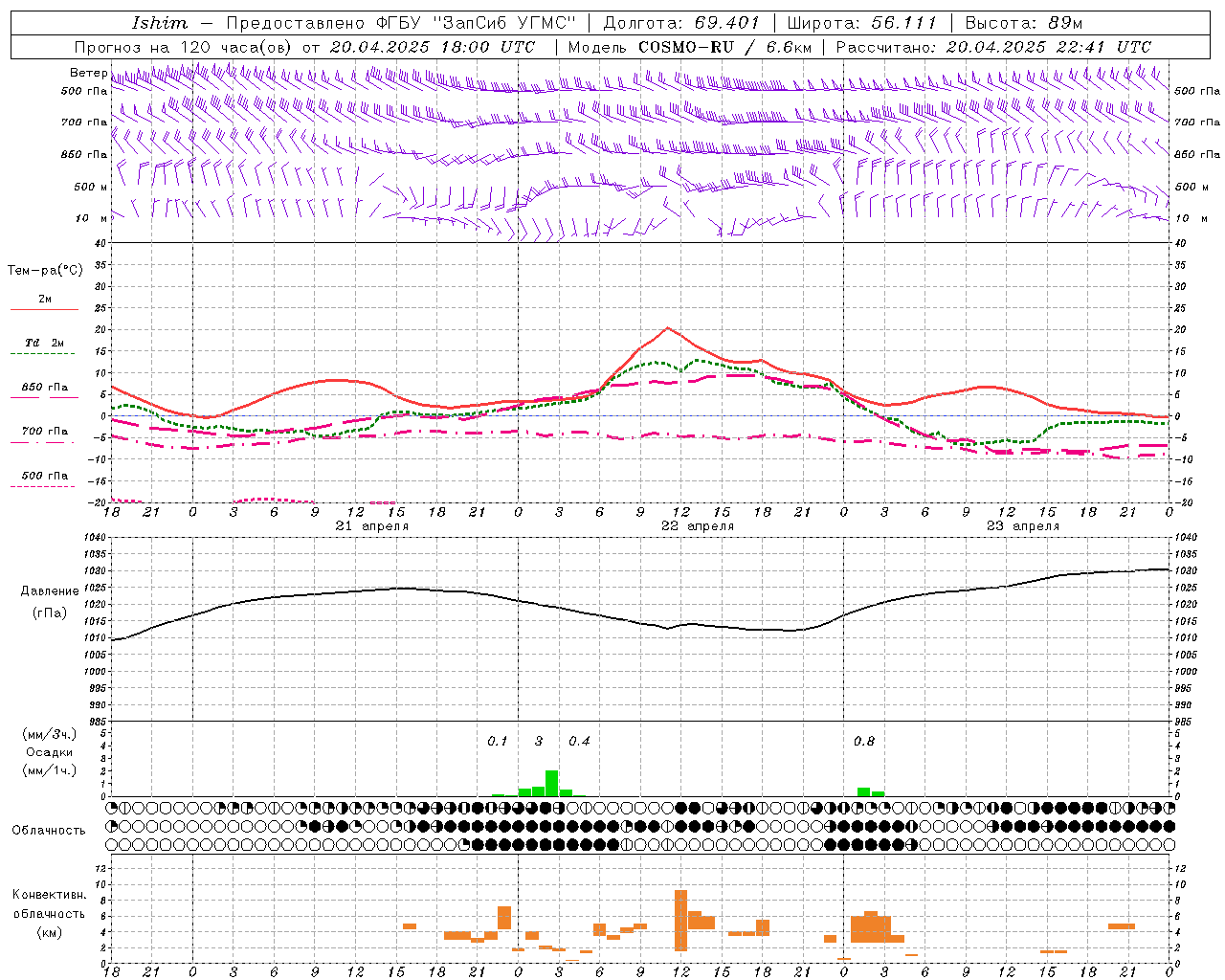Click the station name 'Ishim' in header
The height and width of the screenshot is (980, 1225).
pyautogui.click(x=160, y=23)
